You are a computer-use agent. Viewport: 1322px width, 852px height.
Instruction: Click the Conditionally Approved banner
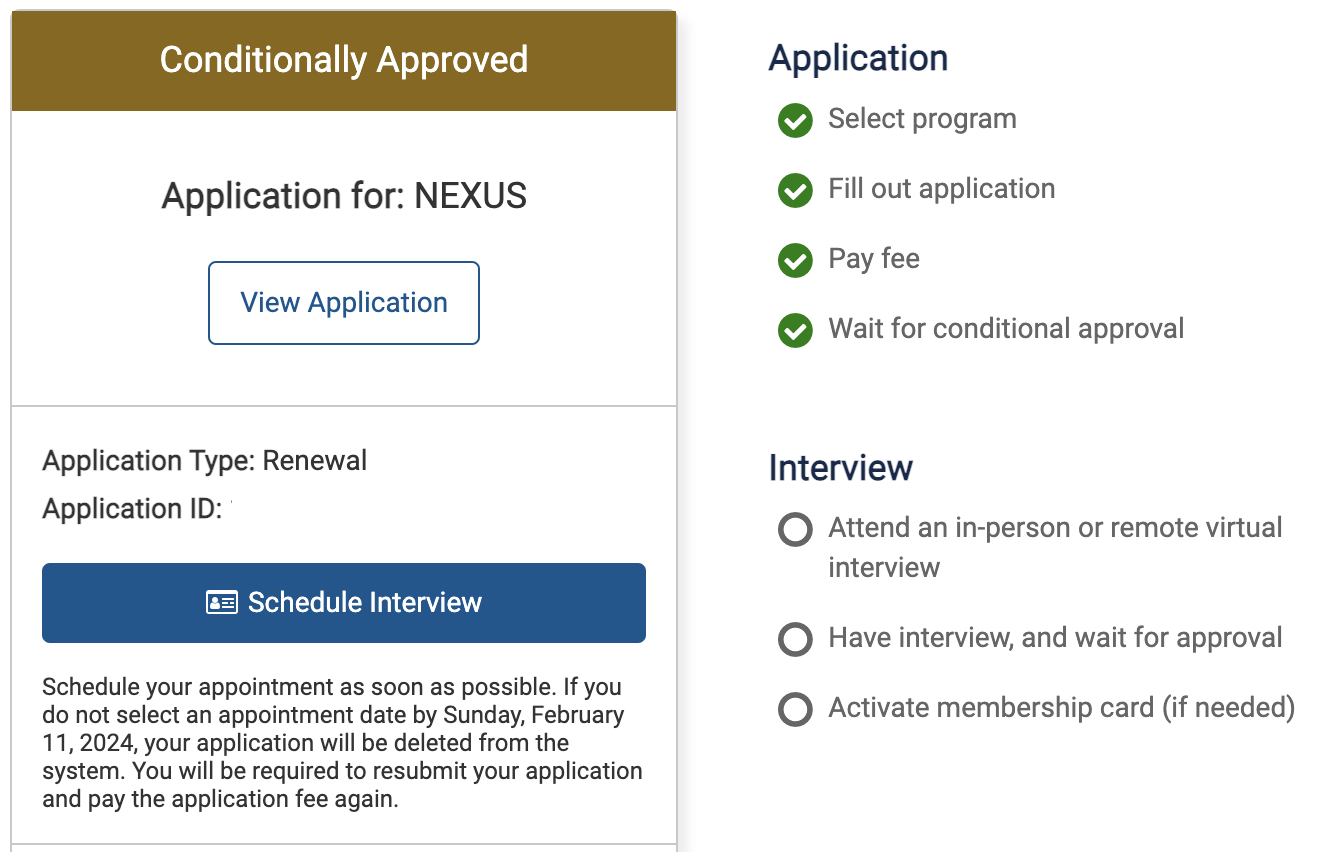344,60
